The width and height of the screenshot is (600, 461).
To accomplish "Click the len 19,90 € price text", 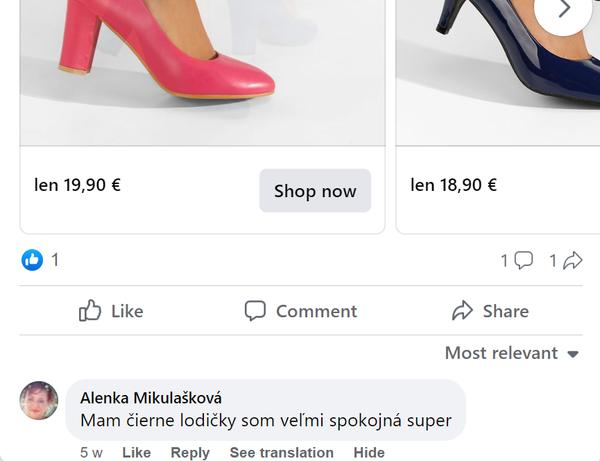I will (77, 185).
